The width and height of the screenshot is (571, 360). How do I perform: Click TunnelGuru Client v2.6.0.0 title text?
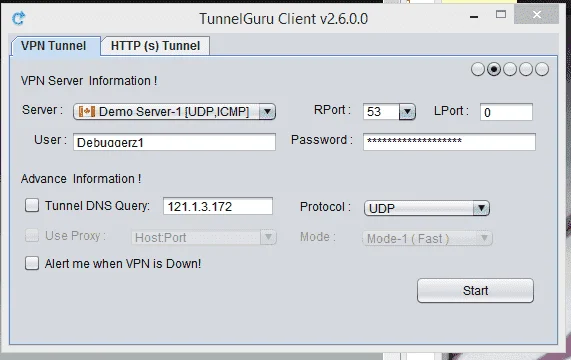[x=283, y=19]
